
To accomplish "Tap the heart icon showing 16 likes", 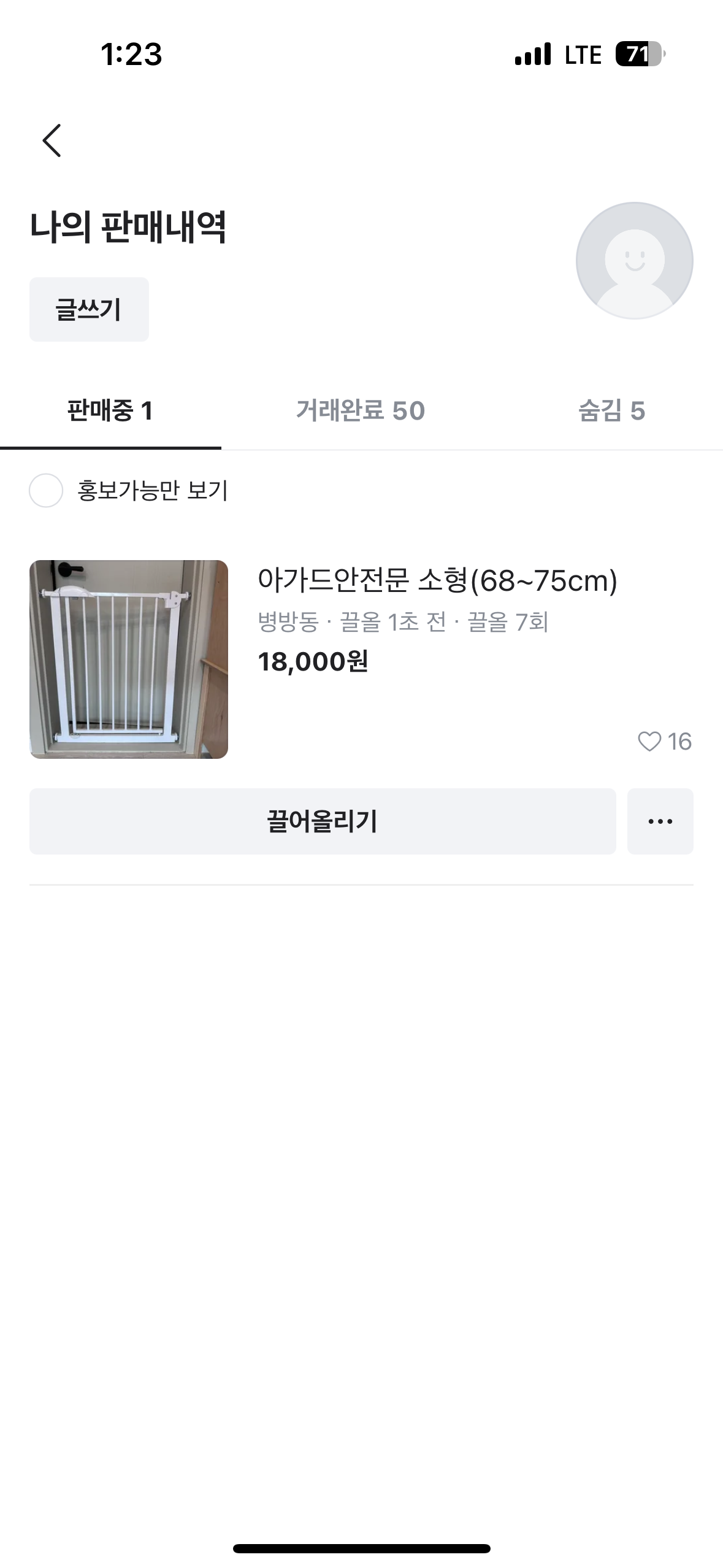I will point(649,741).
